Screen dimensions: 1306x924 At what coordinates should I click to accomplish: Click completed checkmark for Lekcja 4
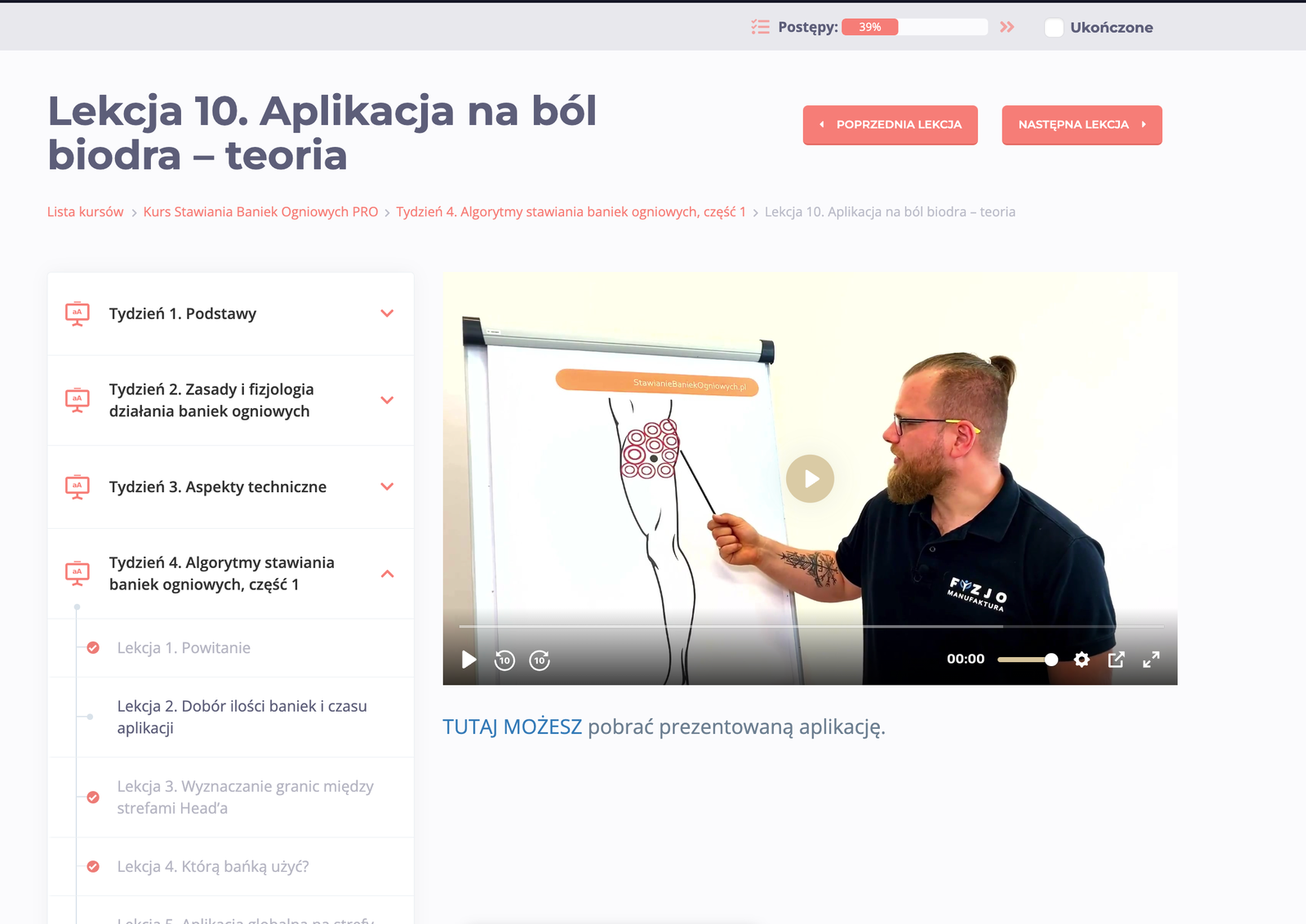pyautogui.click(x=93, y=867)
